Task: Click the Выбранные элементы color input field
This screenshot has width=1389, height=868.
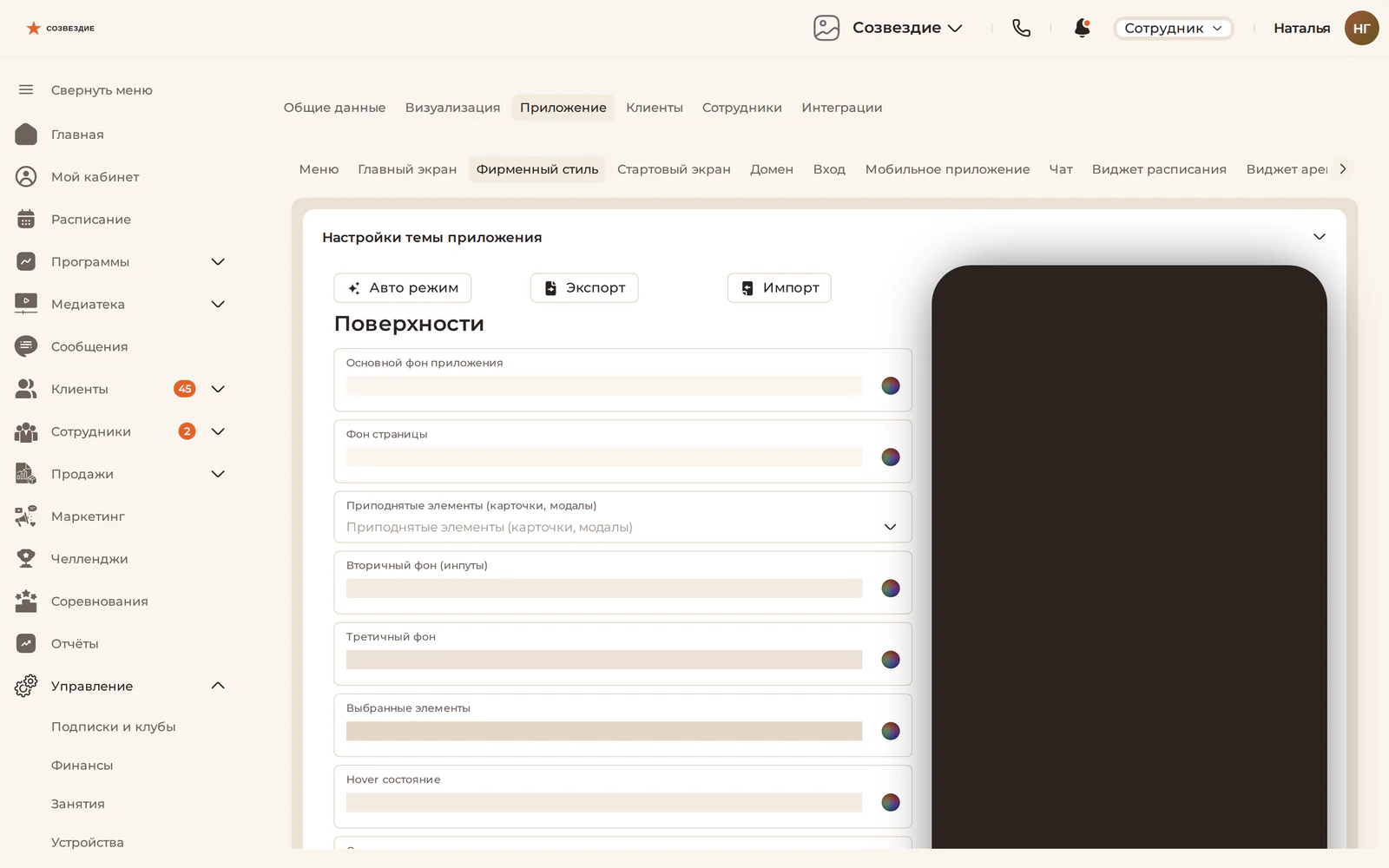Action: [x=604, y=731]
